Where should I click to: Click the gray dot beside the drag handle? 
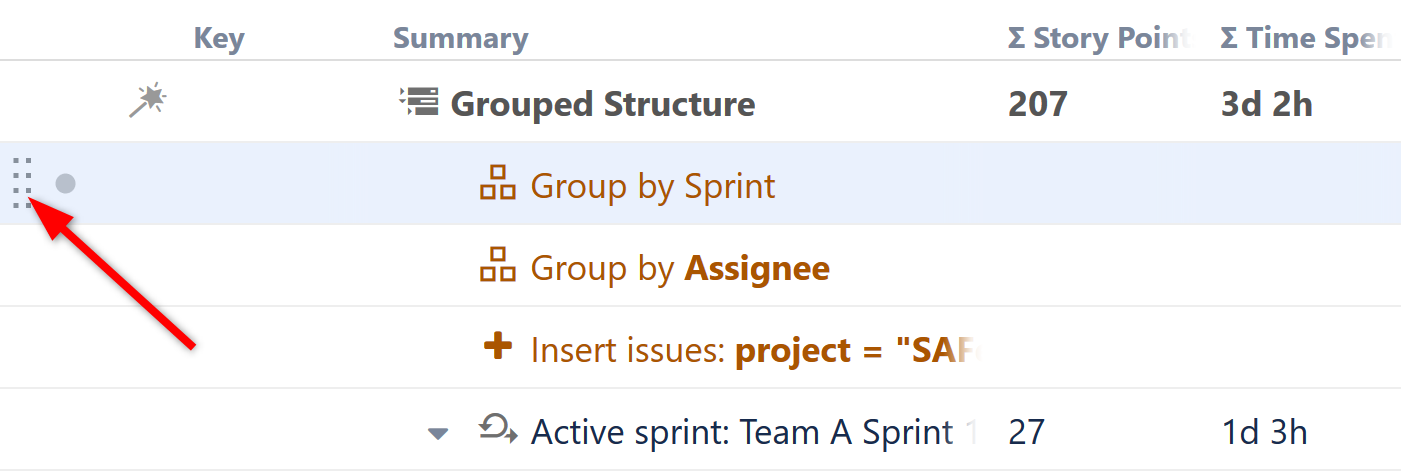click(x=65, y=184)
